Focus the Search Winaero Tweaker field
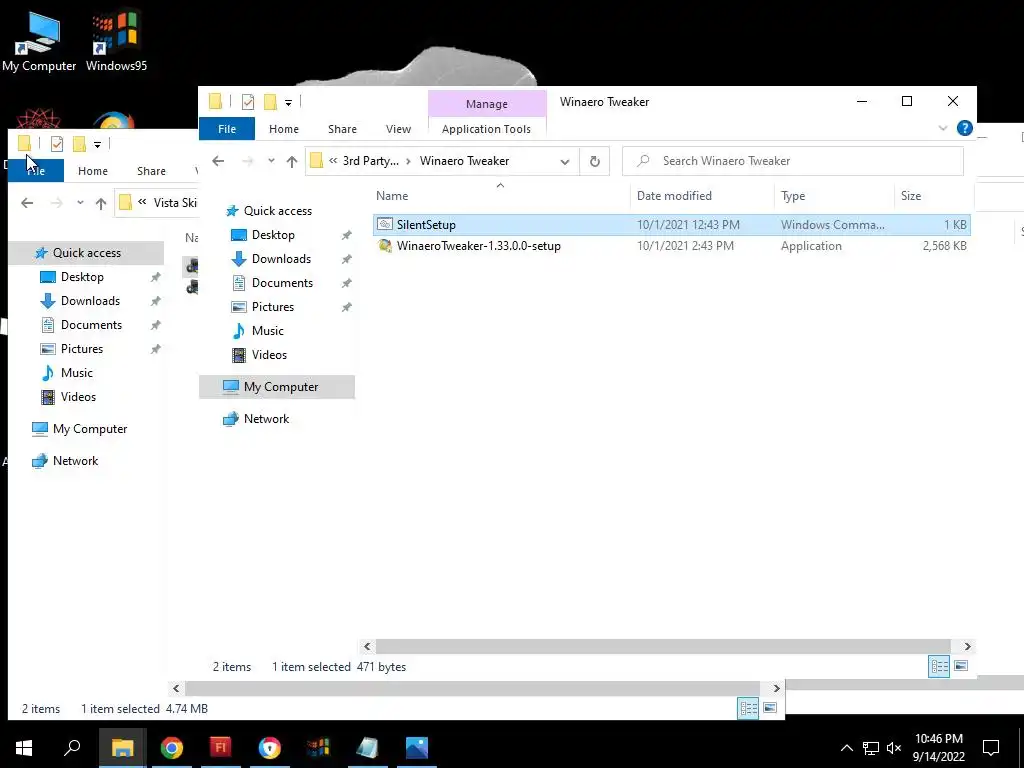1024x768 pixels. click(x=793, y=161)
